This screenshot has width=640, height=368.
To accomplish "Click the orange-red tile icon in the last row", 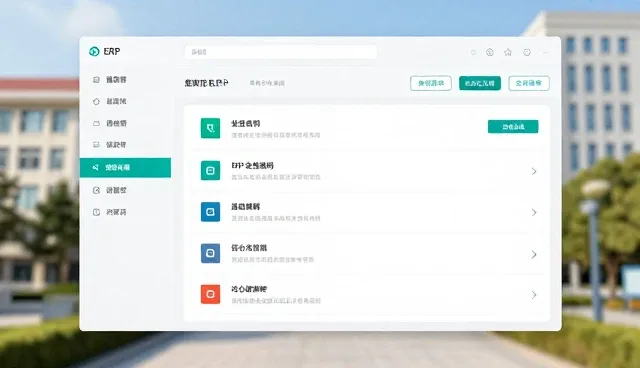I will pyautogui.click(x=210, y=294).
